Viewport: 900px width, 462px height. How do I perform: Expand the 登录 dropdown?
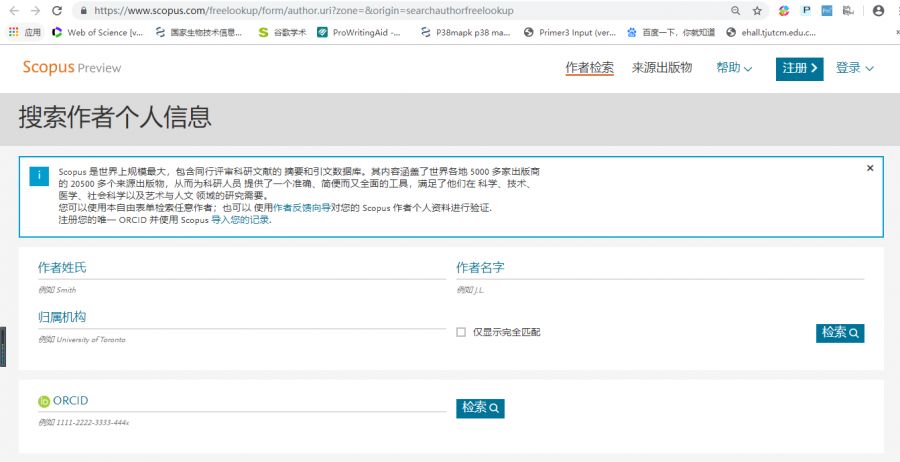(855, 68)
